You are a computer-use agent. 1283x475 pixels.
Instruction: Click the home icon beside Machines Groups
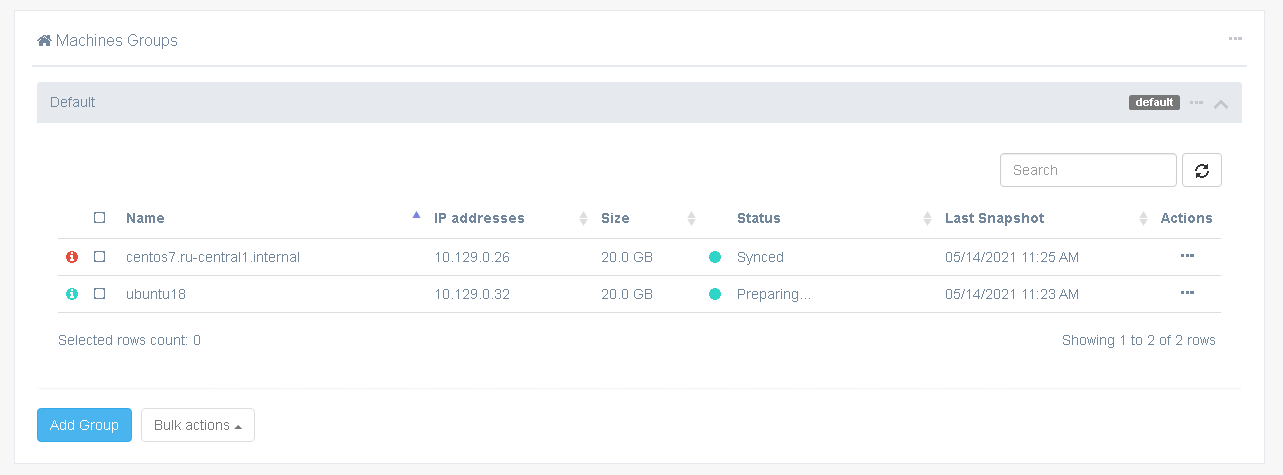point(44,41)
